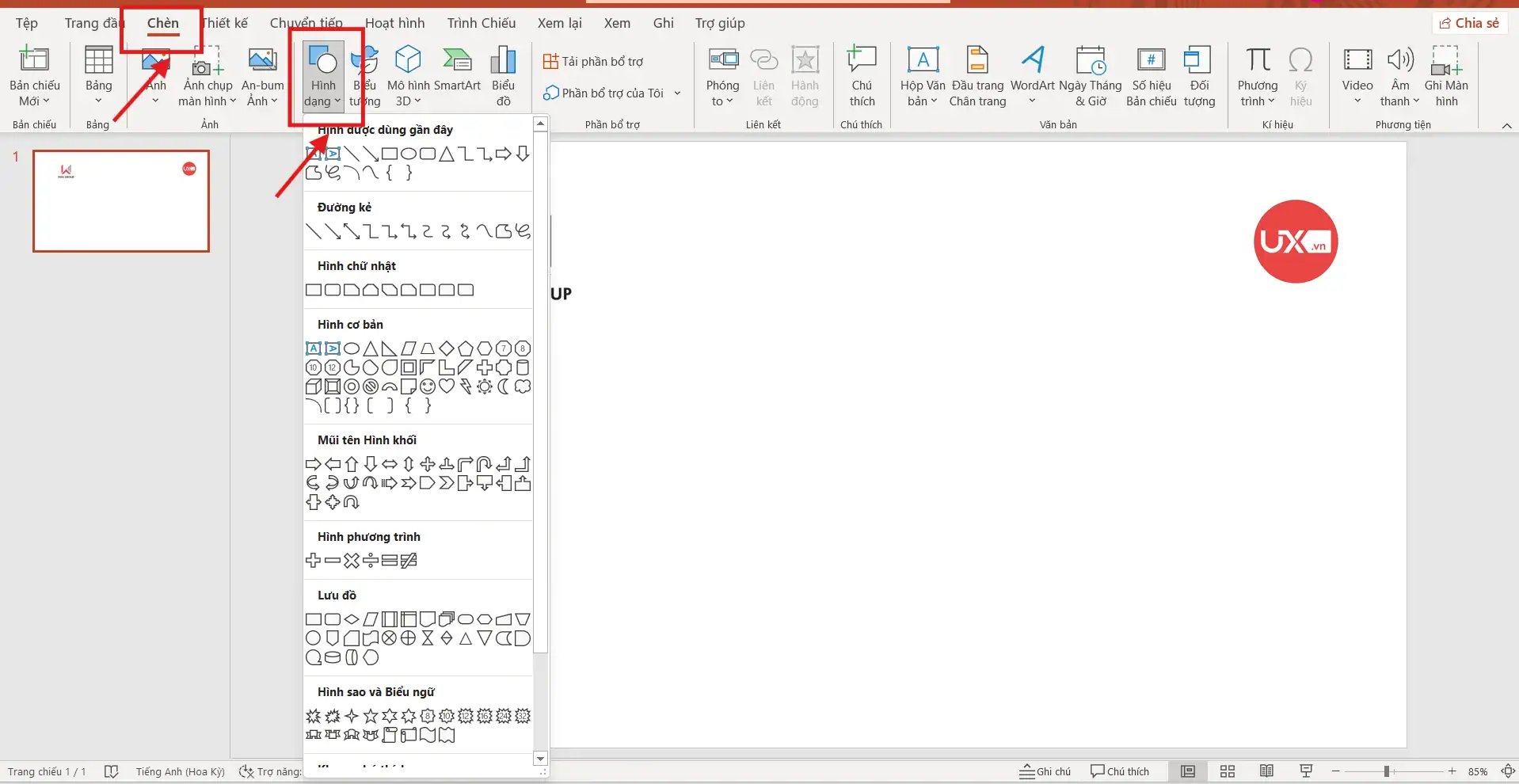
Task: Click the Biểu đồ chart icon
Action: click(x=503, y=75)
